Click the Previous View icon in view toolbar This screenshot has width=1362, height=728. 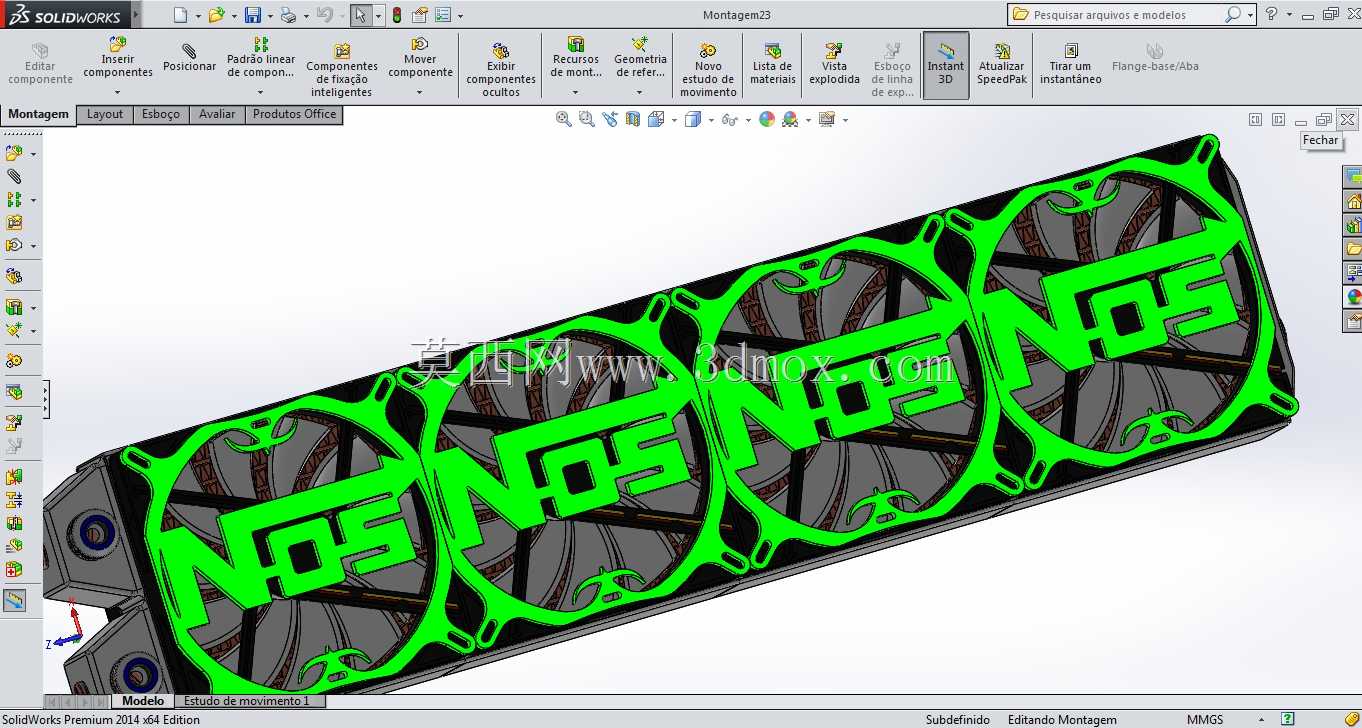pos(610,120)
